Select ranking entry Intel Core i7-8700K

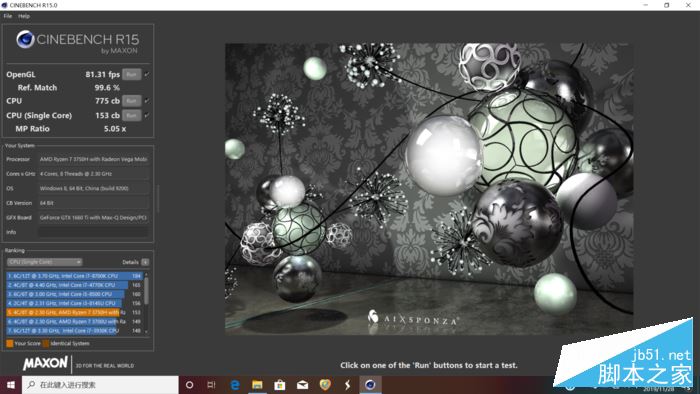(x=74, y=276)
